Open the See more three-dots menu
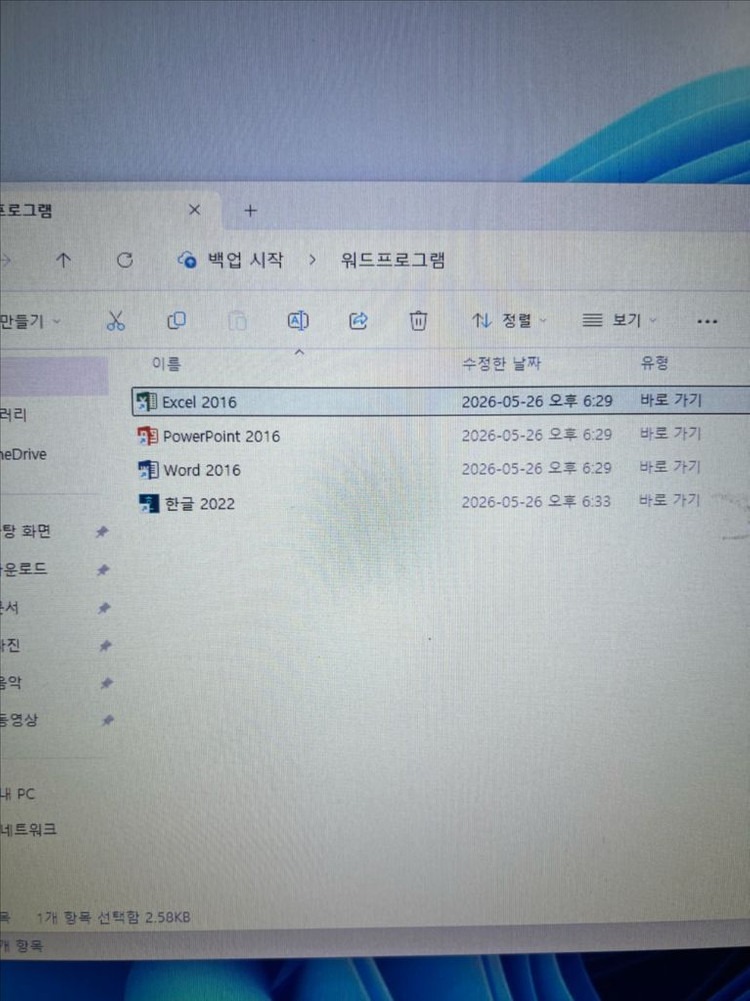Screen dimensions: 750x1001 pyautogui.click(x=707, y=322)
